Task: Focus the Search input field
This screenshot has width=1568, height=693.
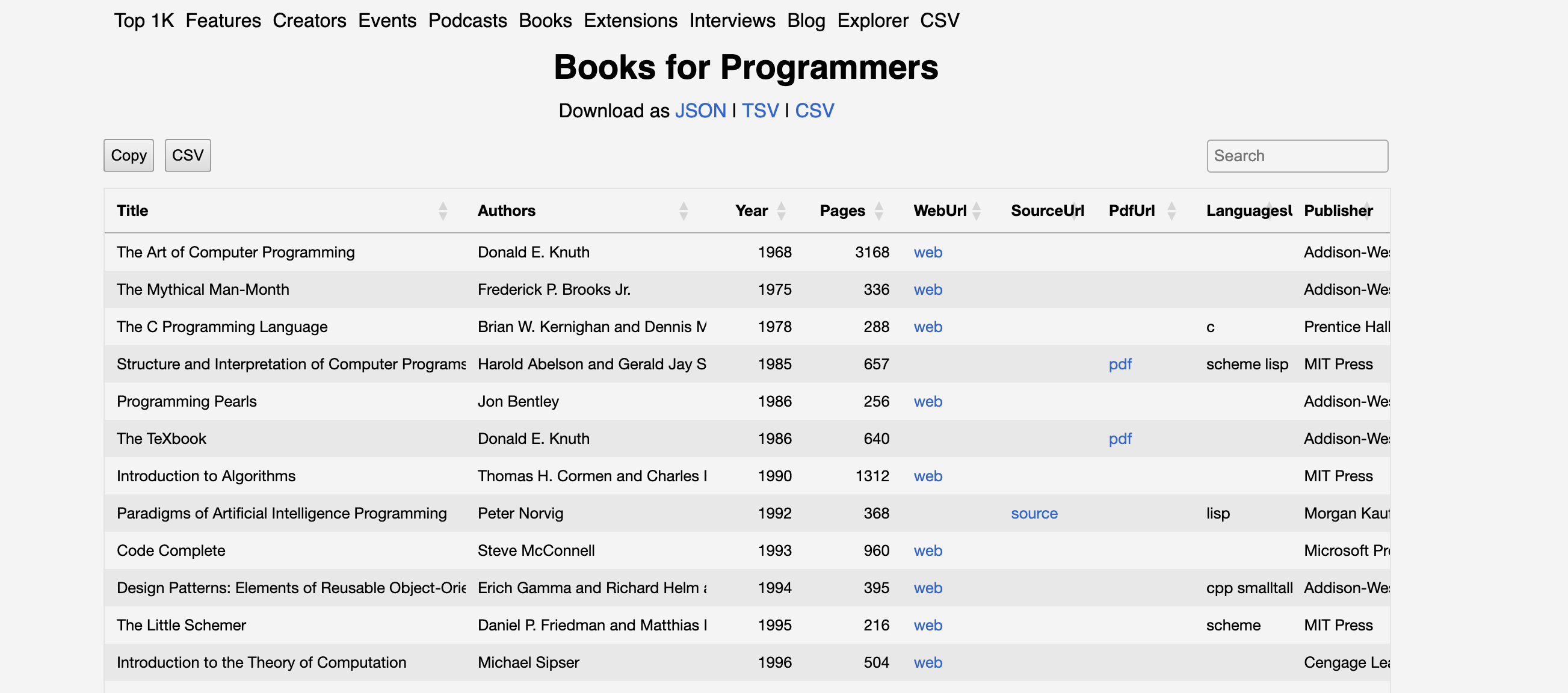Action: (x=1297, y=156)
